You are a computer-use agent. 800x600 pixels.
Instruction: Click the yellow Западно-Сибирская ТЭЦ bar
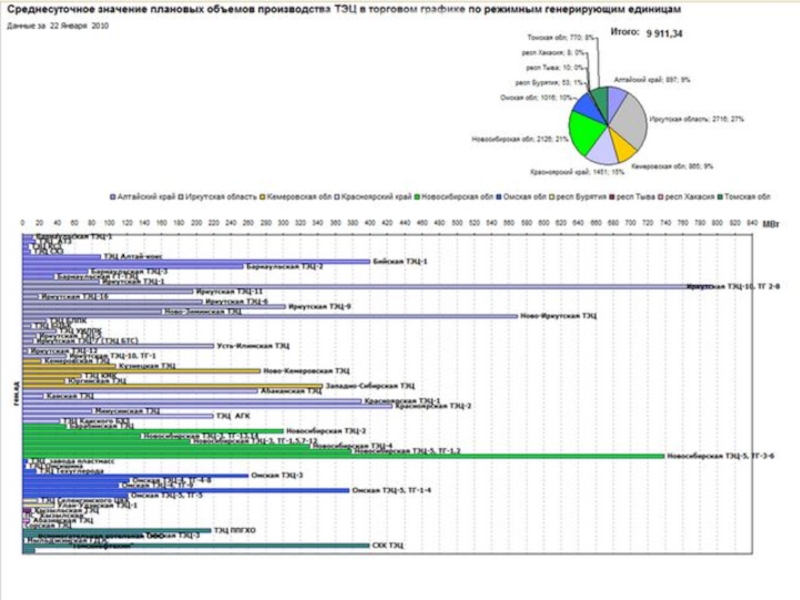[x=172, y=386]
